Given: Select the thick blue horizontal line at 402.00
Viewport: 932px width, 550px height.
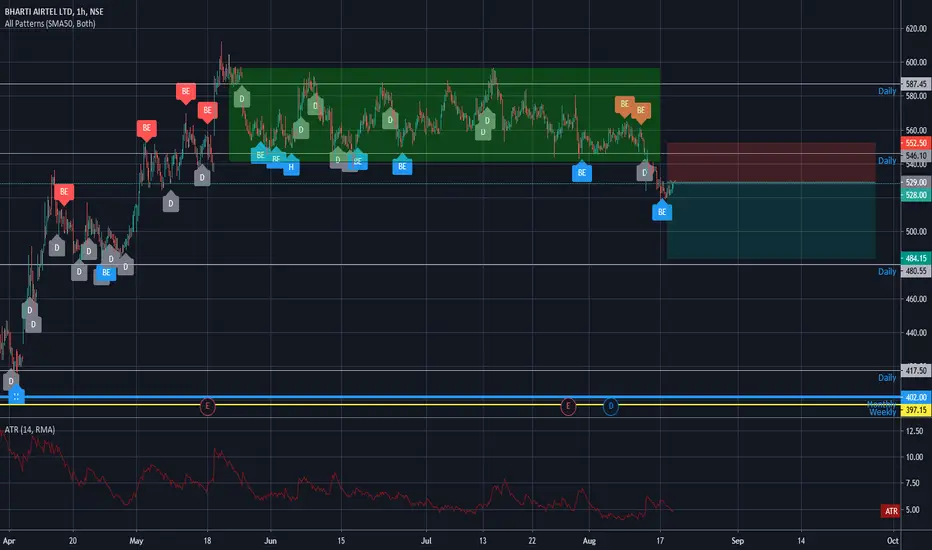Looking at the screenshot, I should (450, 397).
